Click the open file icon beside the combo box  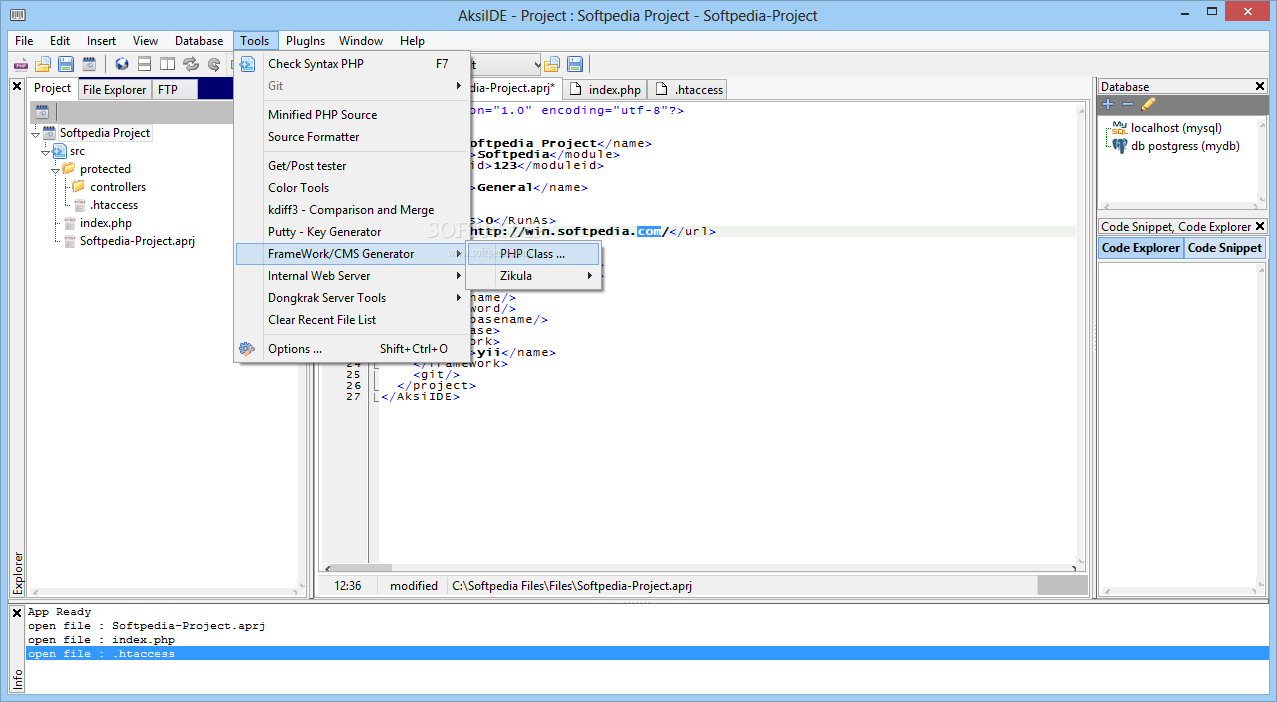click(552, 64)
